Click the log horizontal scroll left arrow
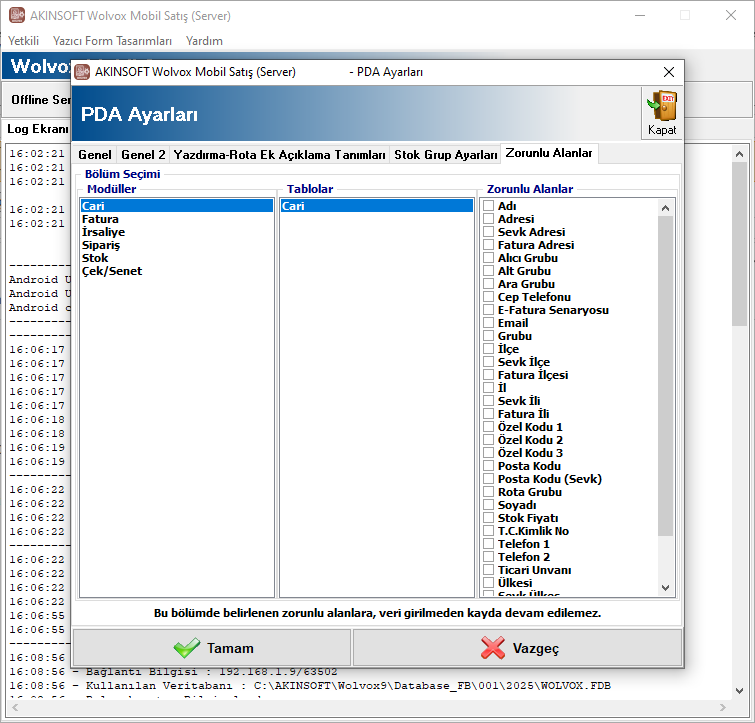This screenshot has width=755, height=723. tap(15, 707)
